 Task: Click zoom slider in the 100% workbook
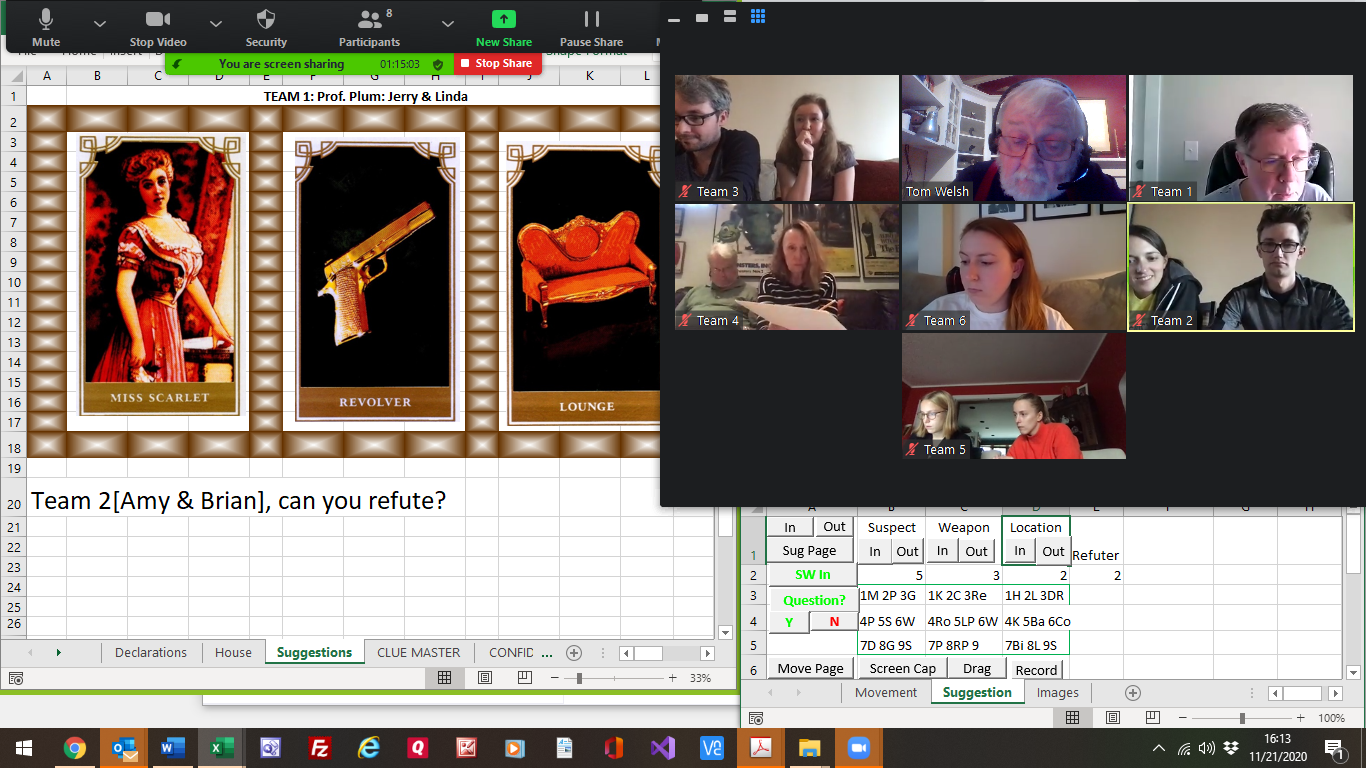(1242, 718)
